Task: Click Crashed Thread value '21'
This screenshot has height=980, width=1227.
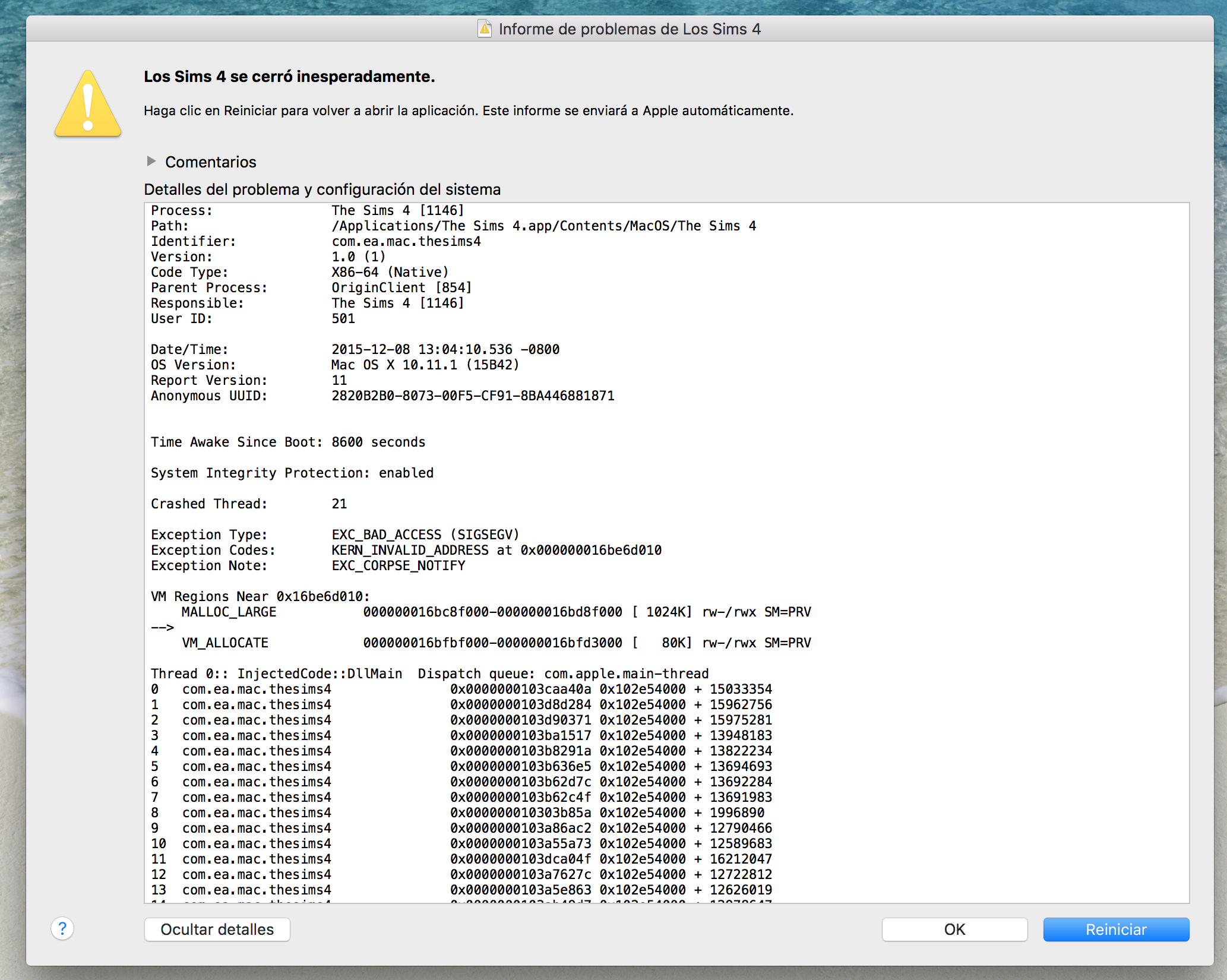Action: tap(339, 504)
